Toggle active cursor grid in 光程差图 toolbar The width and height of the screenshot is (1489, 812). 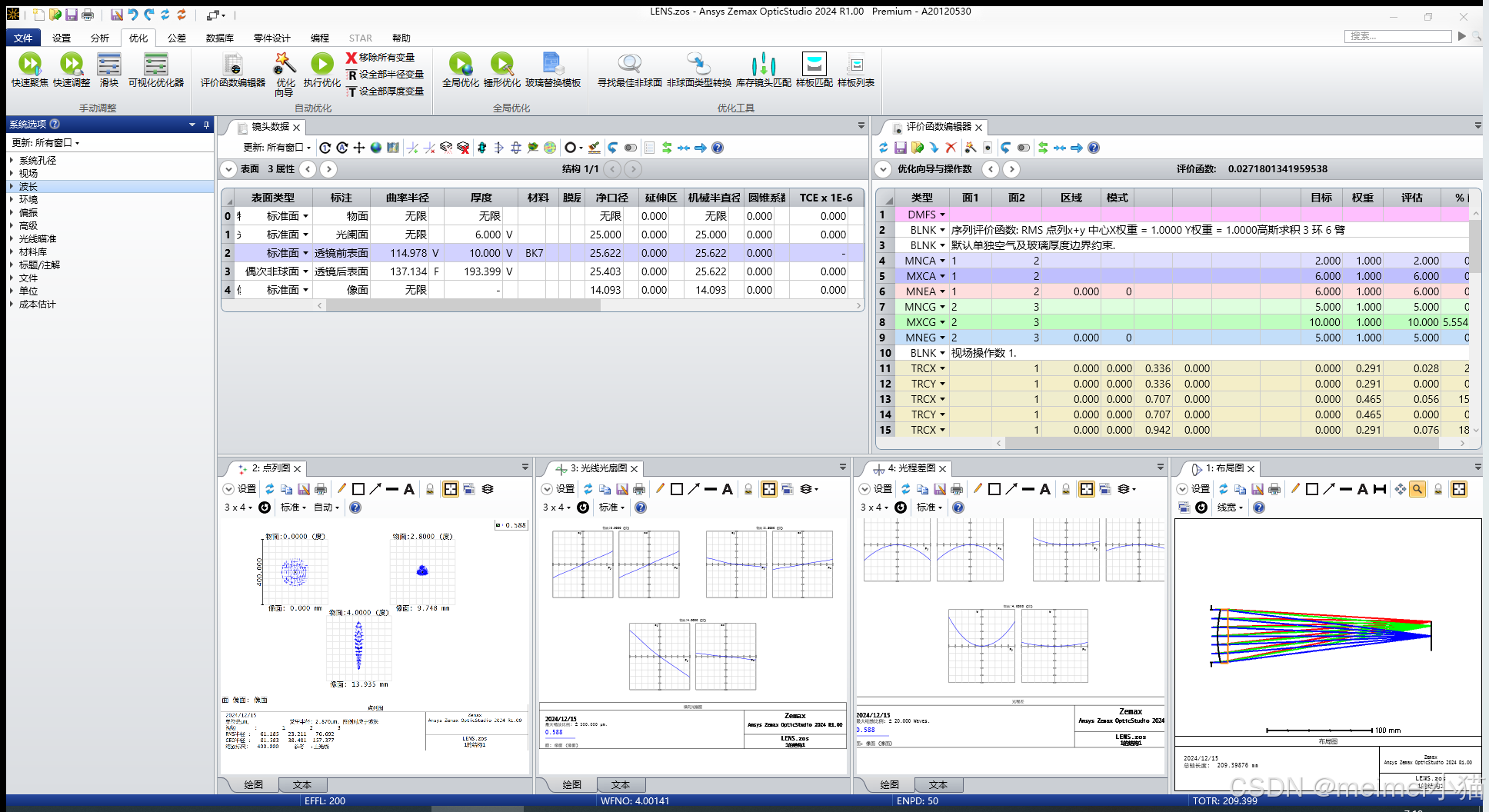coord(1087,489)
